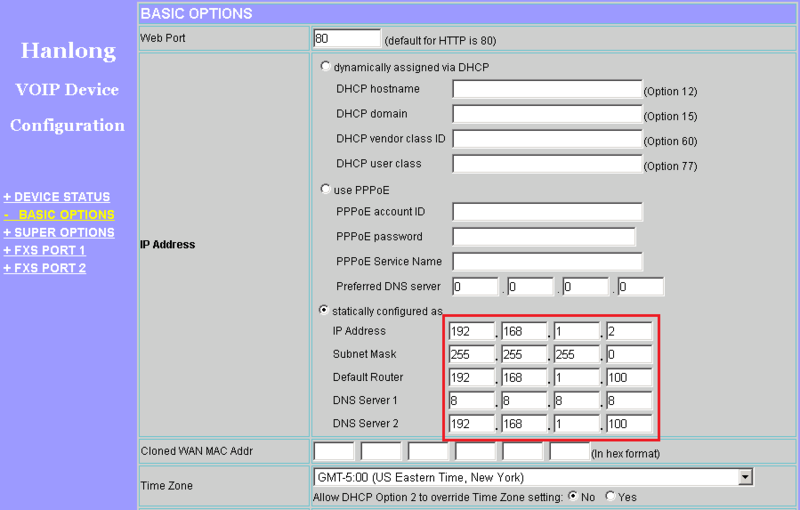800x510 pixels.
Task: Click last octet of Preferred DNS server
Action: pyautogui.click(x=640, y=287)
